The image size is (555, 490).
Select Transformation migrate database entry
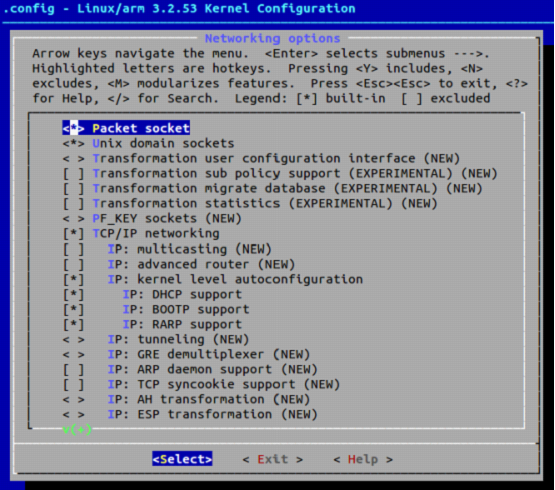click(x=287, y=188)
